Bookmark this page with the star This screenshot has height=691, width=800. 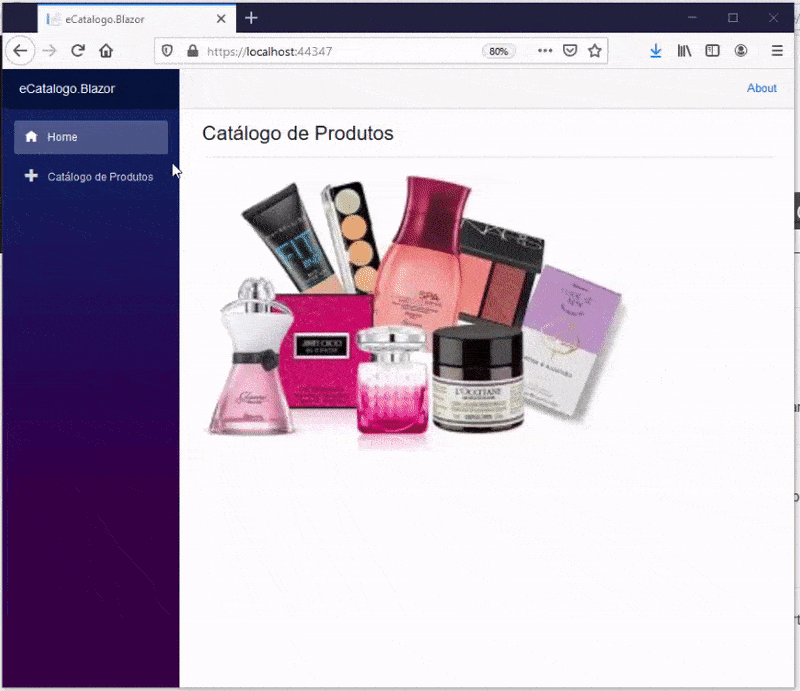(595, 51)
